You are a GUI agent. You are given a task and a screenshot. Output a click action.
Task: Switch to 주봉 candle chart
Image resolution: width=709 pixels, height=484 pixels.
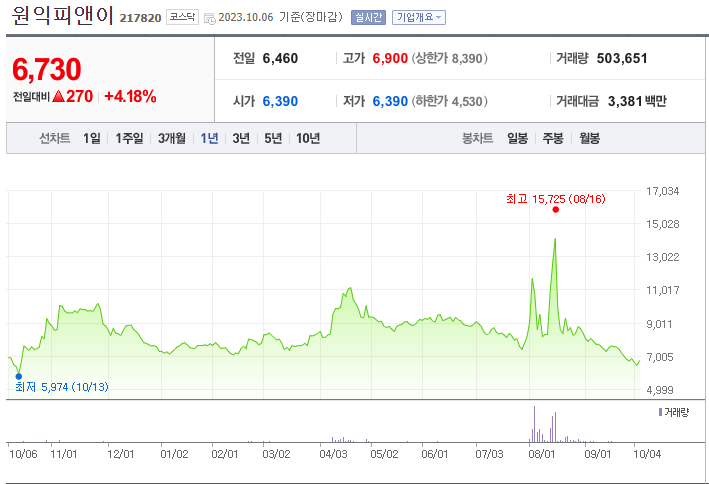(x=553, y=138)
